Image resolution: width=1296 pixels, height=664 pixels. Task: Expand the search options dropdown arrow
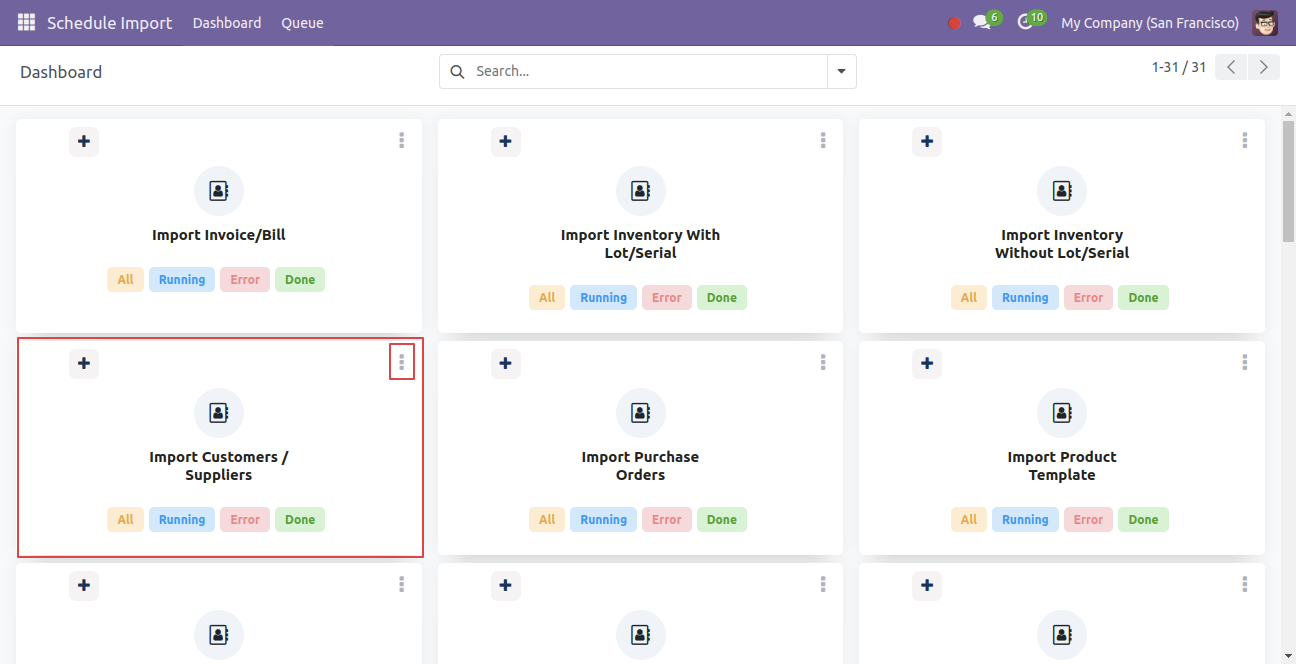tap(841, 71)
